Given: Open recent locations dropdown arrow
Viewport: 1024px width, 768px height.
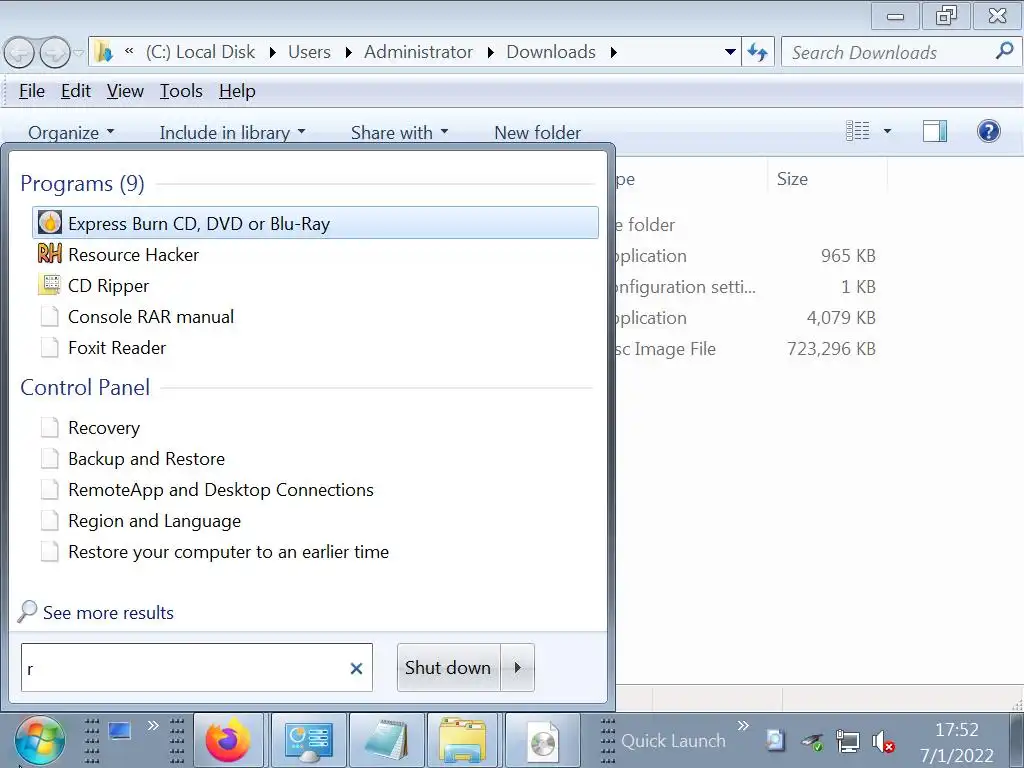Looking at the screenshot, I should 79,53.
